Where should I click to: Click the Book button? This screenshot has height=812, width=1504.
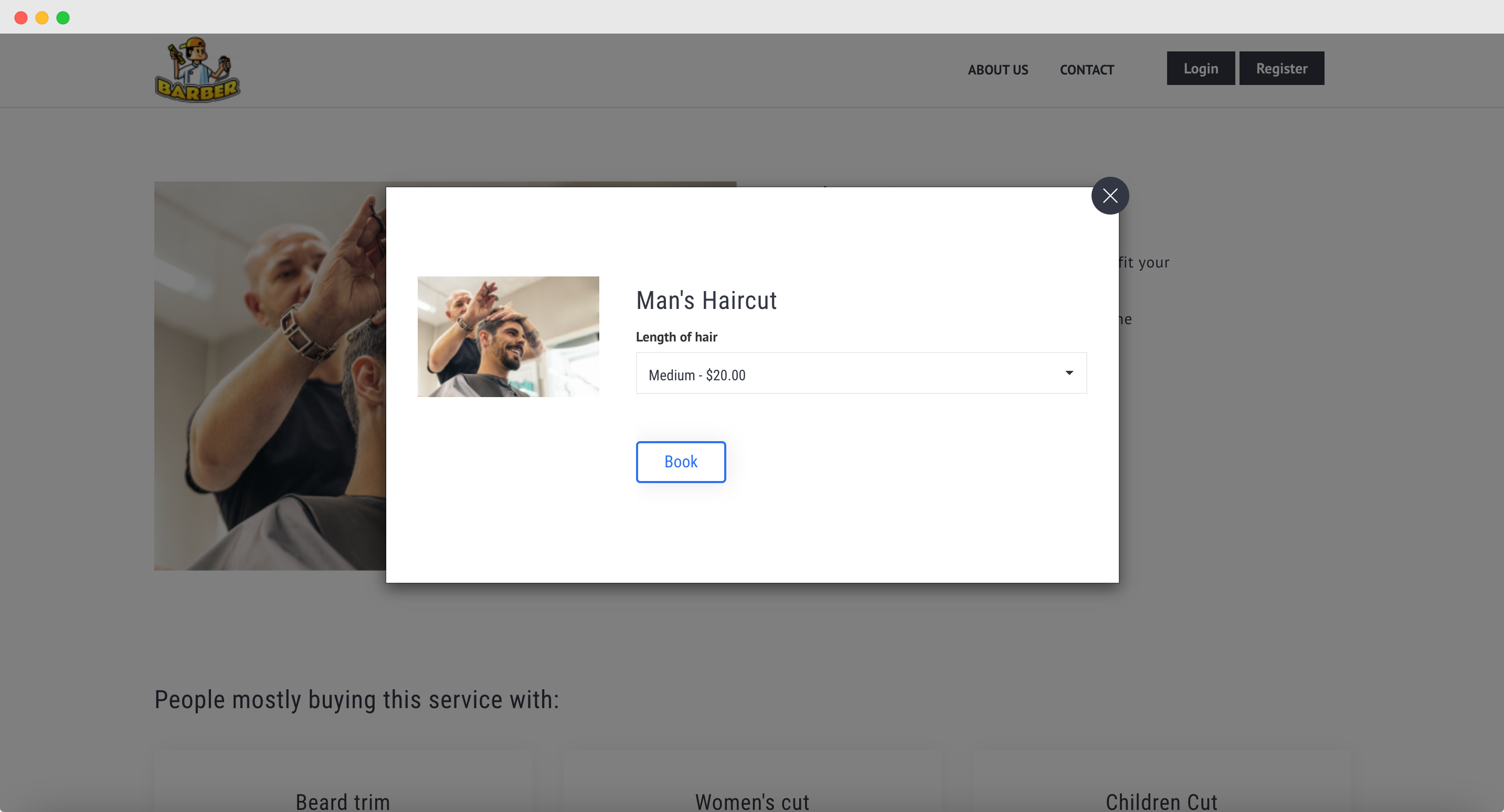(x=681, y=462)
